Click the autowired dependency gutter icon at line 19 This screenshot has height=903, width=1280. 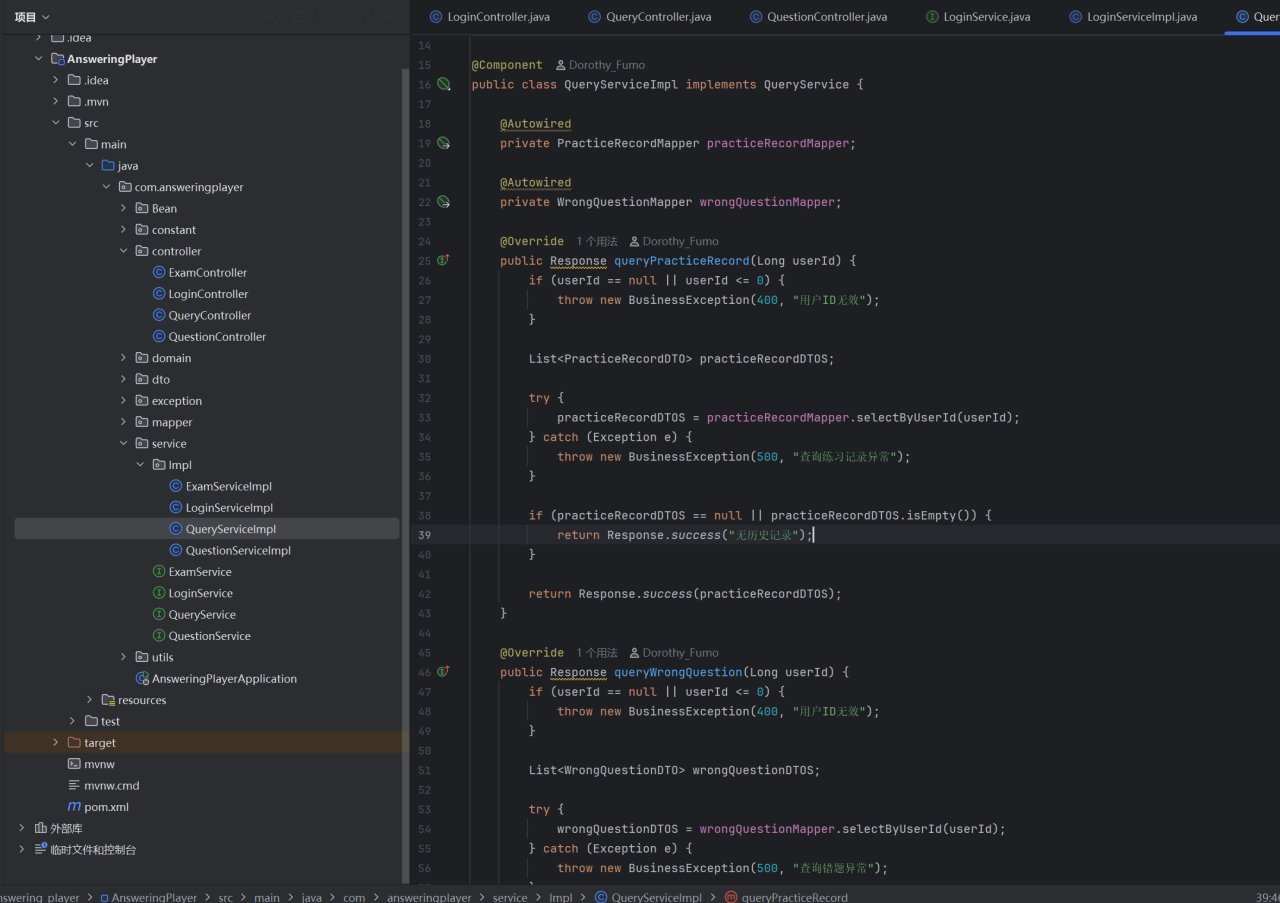[x=443, y=143]
